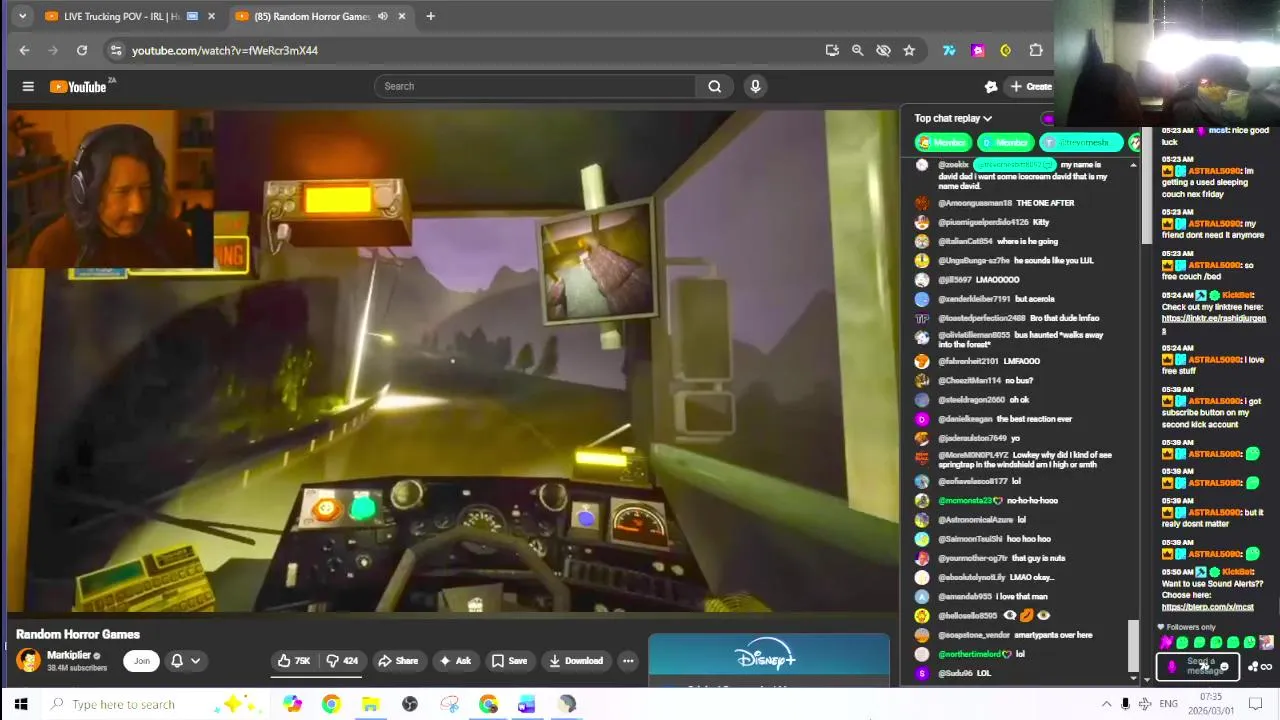Click the Share button under the video
Image resolution: width=1280 pixels, height=720 pixels.
point(398,661)
